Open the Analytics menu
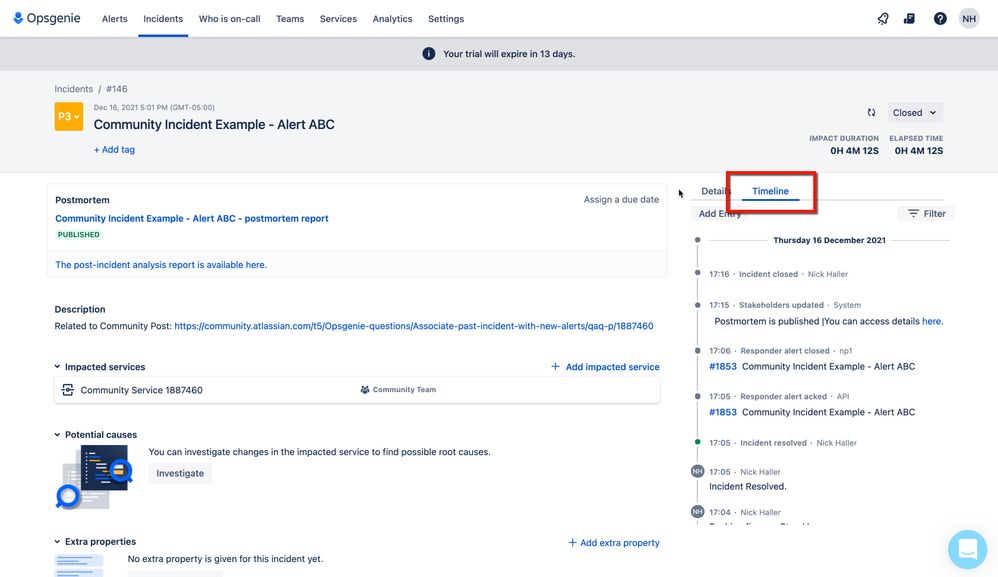 392,19
